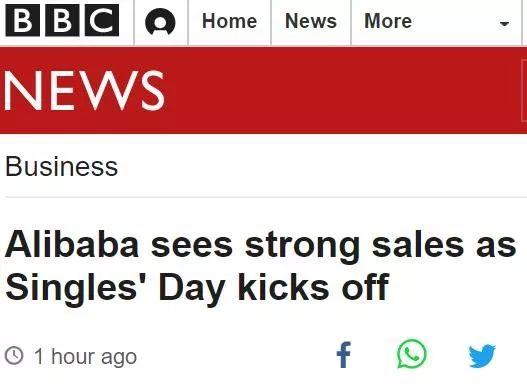Click the BBC blocks logo

[62, 22]
